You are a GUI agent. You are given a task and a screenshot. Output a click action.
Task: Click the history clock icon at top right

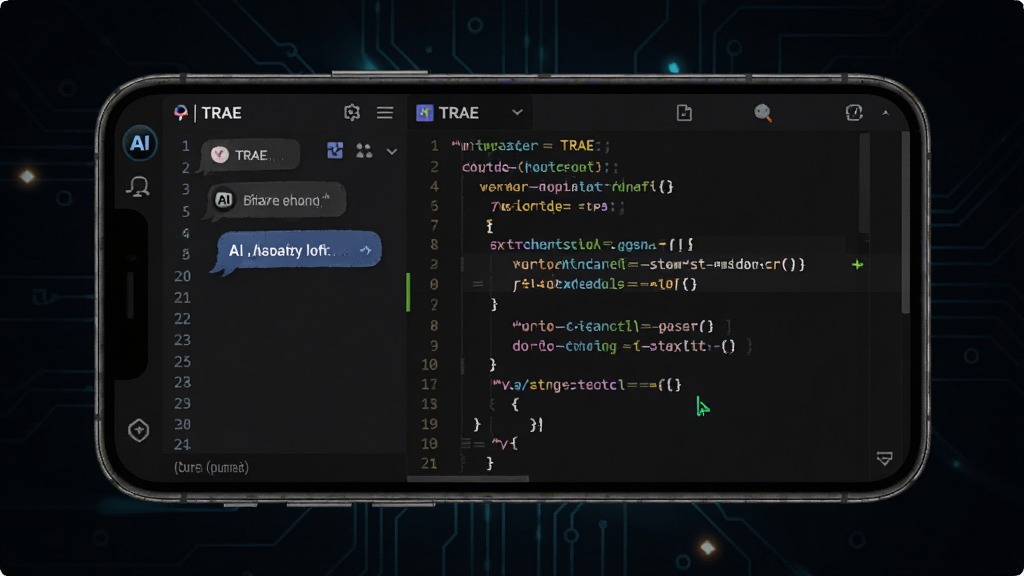click(x=854, y=112)
